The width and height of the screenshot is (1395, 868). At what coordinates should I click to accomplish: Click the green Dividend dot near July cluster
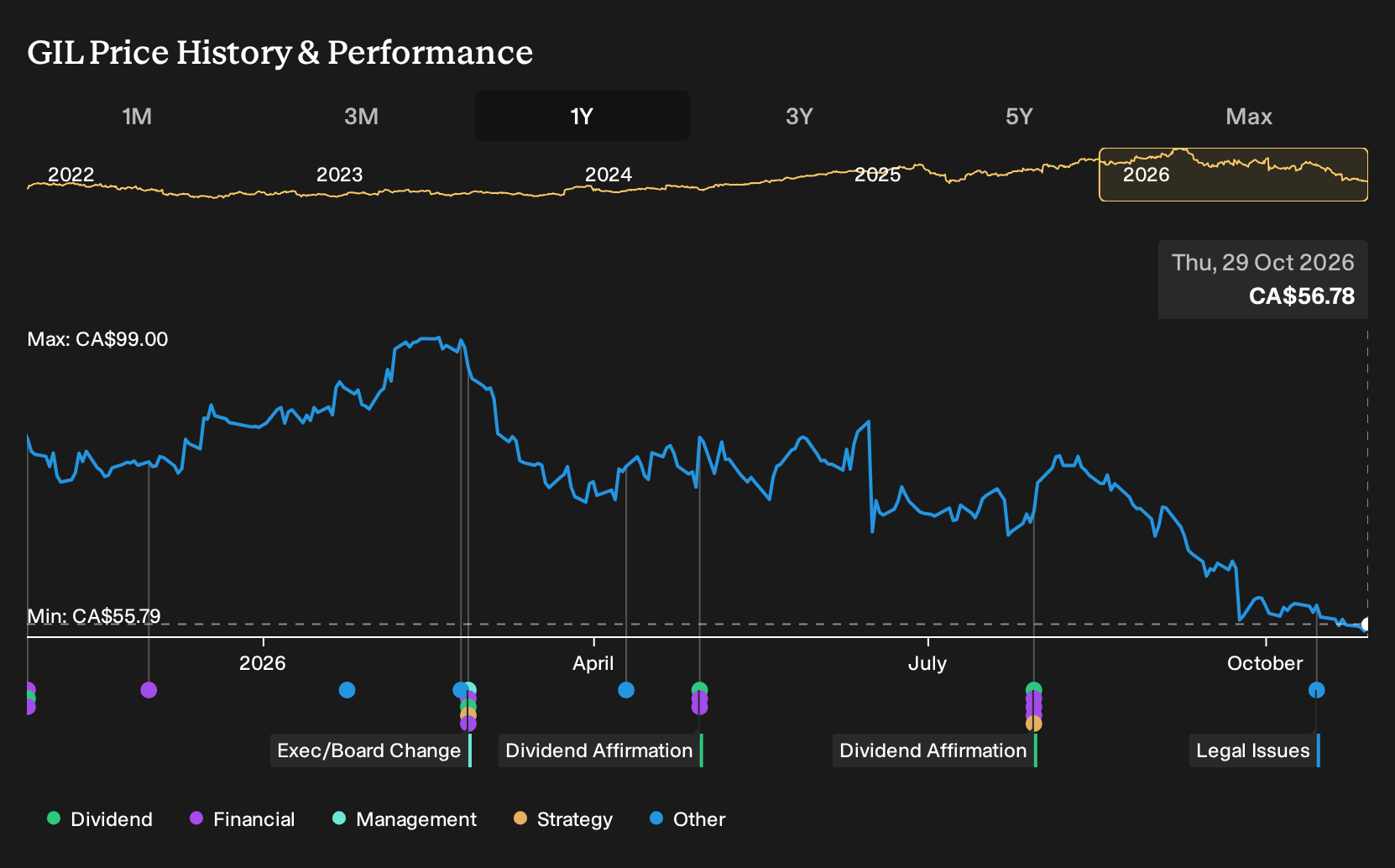(x=1033, y=688)
